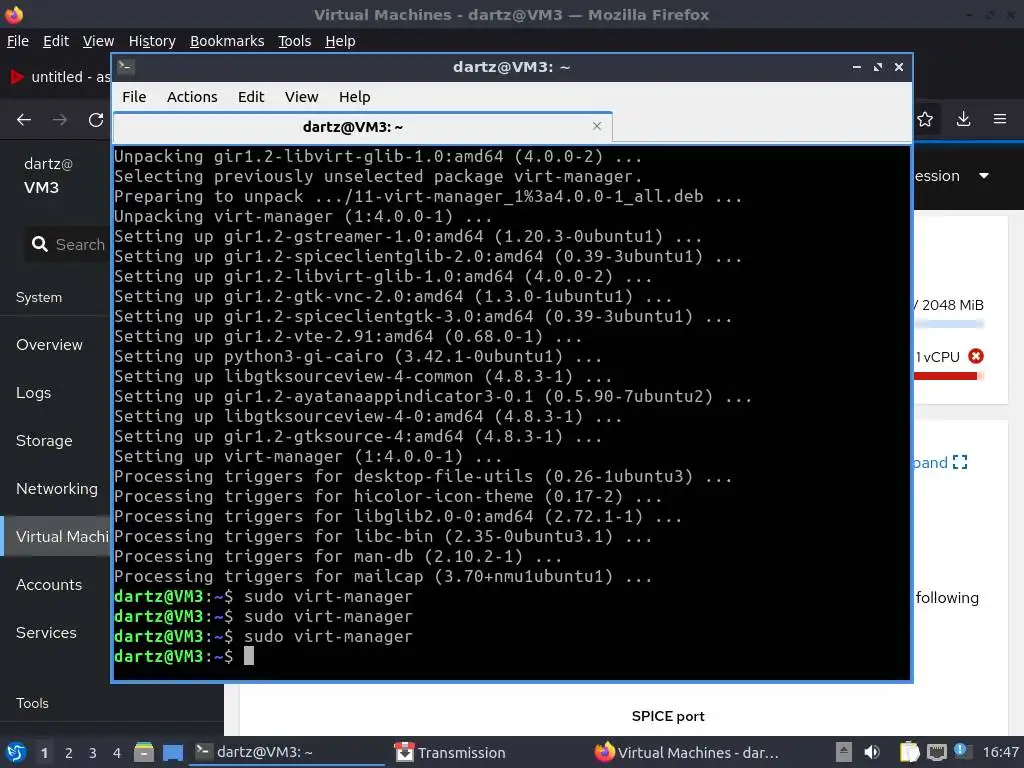This screenshot has width=1024, height=768.
Task: Click the red vCPU error icon
Action: tap(976, 356)
